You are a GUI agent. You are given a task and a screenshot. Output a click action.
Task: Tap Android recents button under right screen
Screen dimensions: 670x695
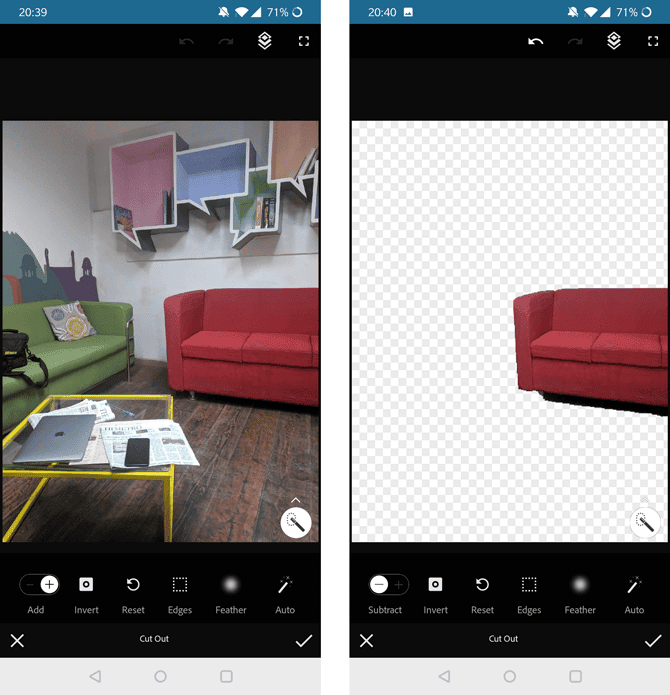coord(576,676)
